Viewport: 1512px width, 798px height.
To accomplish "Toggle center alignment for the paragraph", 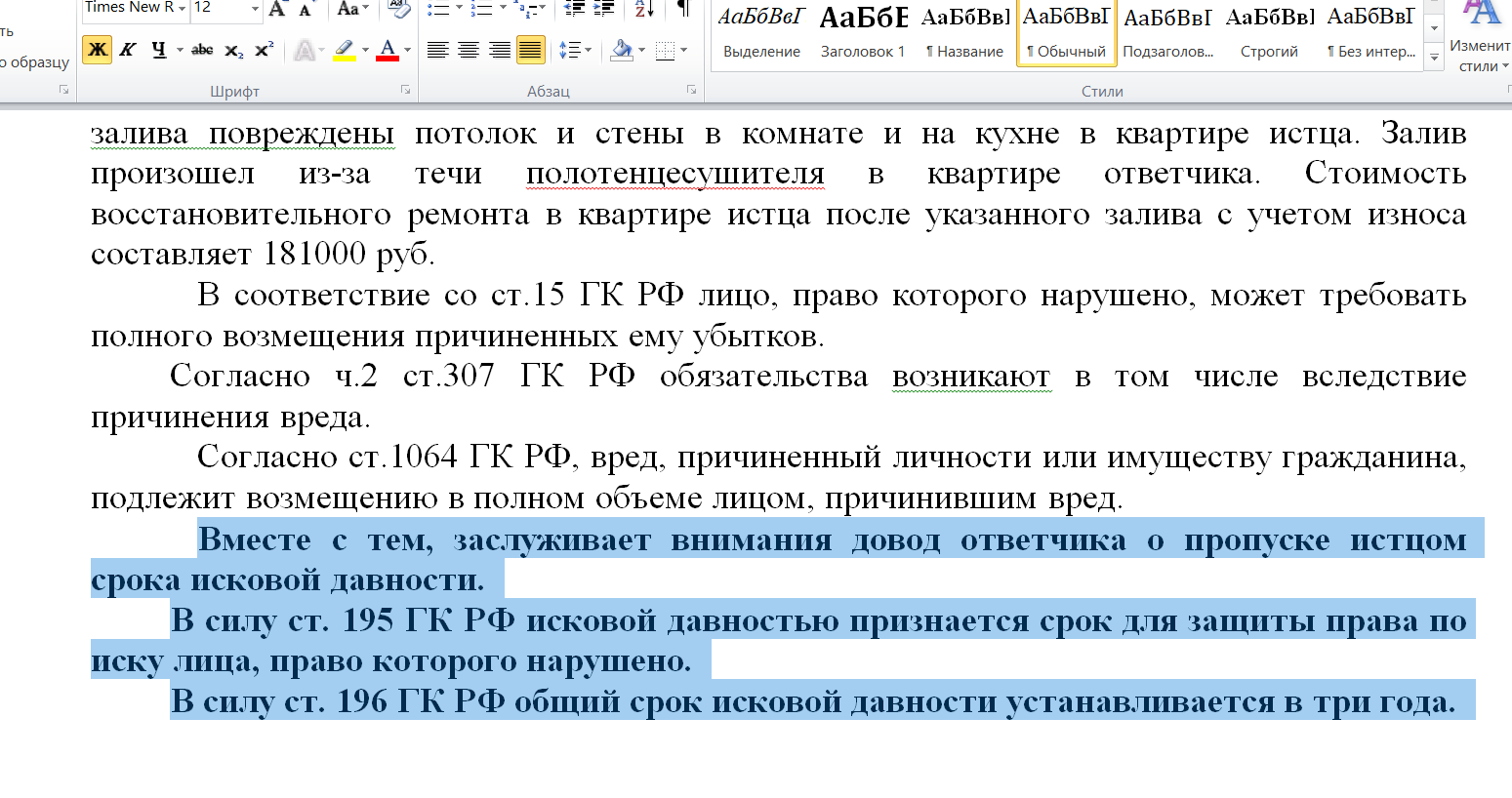I will (x=468, y=50).
